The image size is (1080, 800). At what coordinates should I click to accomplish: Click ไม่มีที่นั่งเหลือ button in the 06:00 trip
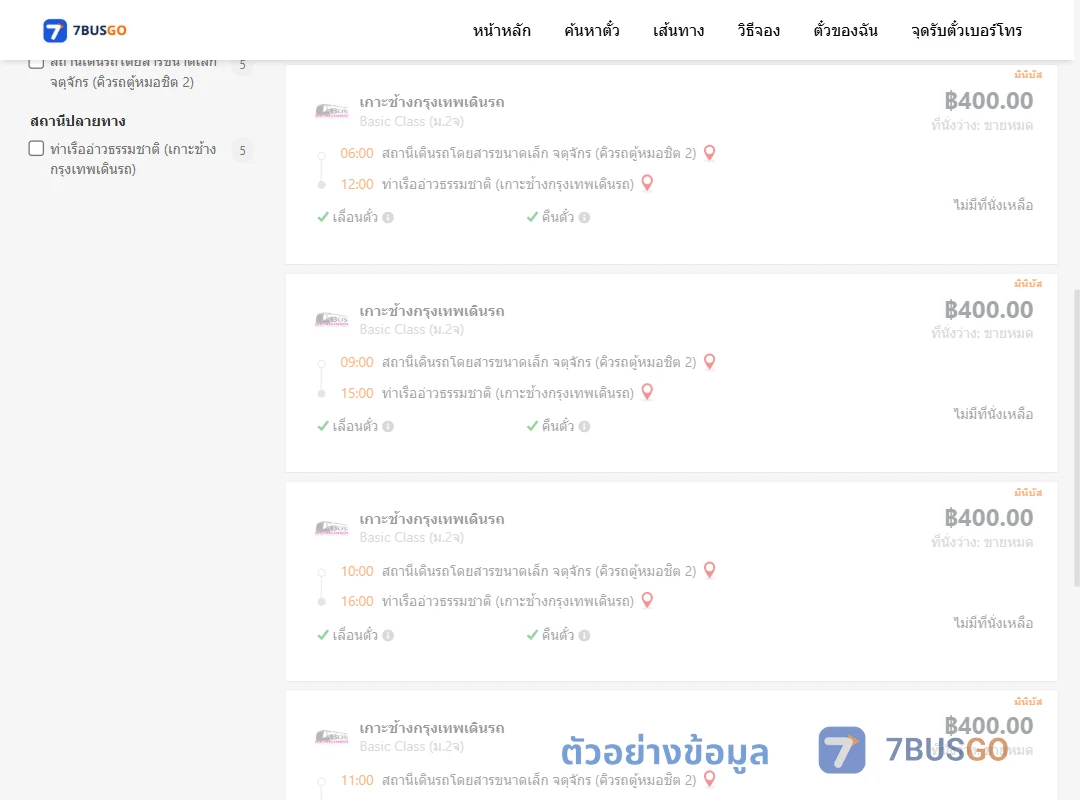993,205
